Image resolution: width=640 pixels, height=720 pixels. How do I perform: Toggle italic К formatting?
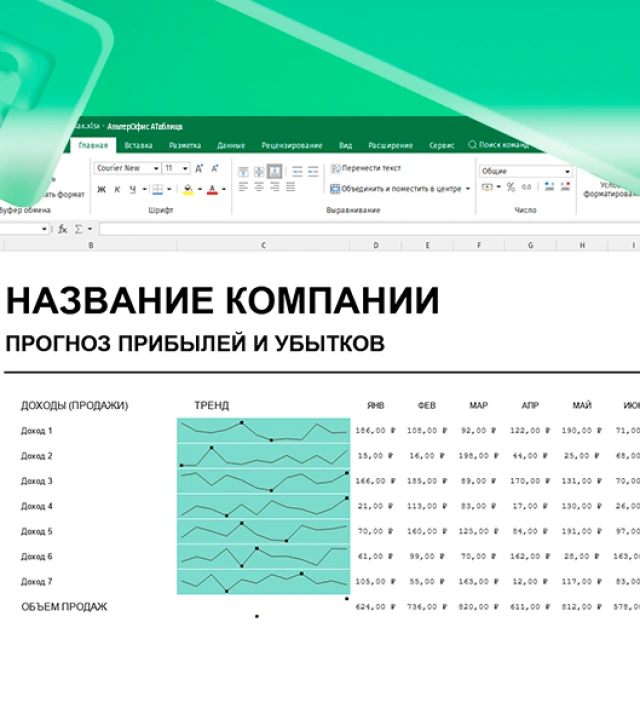click(117, 189)
